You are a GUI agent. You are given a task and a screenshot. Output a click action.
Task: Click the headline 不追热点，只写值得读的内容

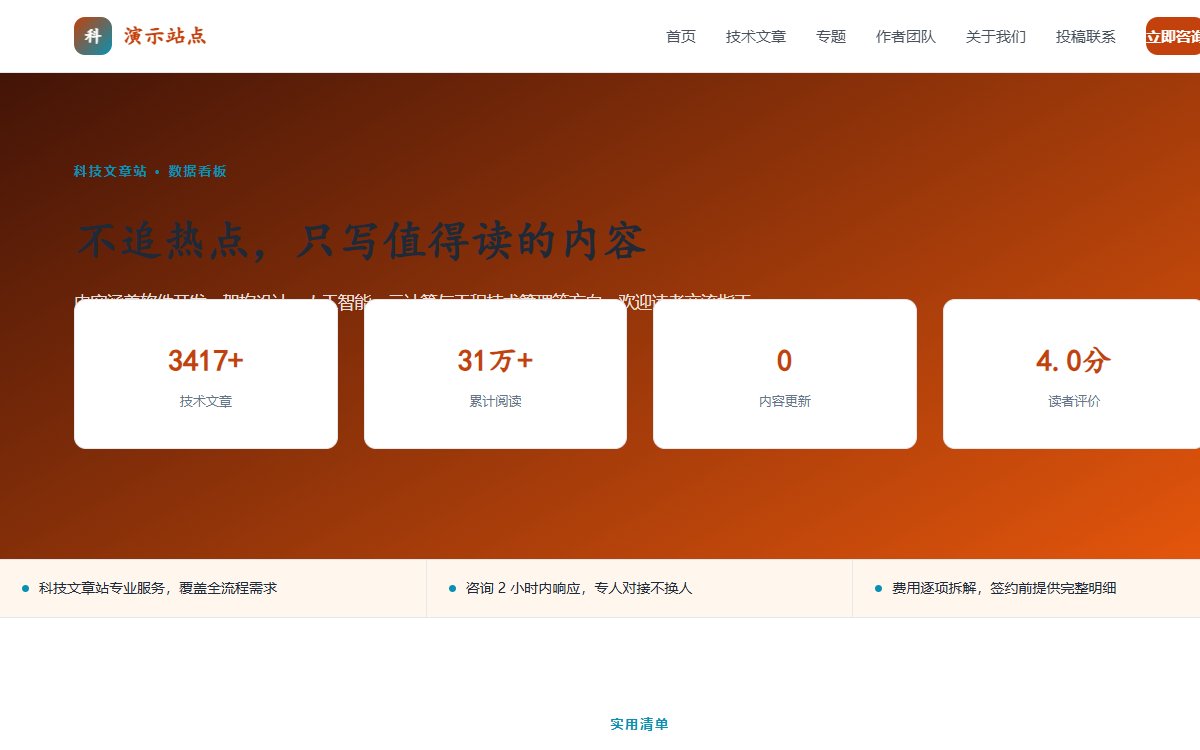click(x=361, y=241)
